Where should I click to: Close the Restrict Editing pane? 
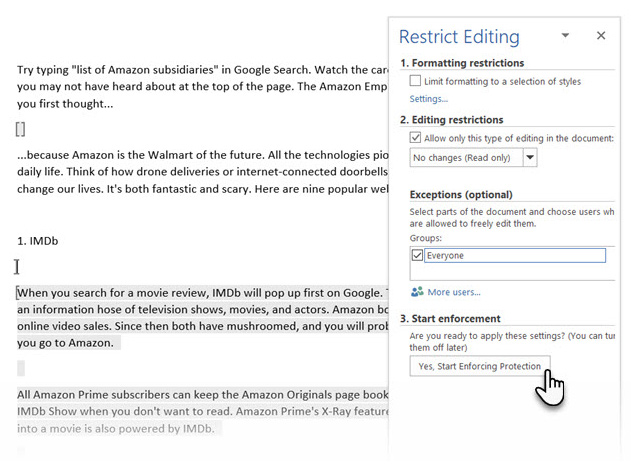601,36
